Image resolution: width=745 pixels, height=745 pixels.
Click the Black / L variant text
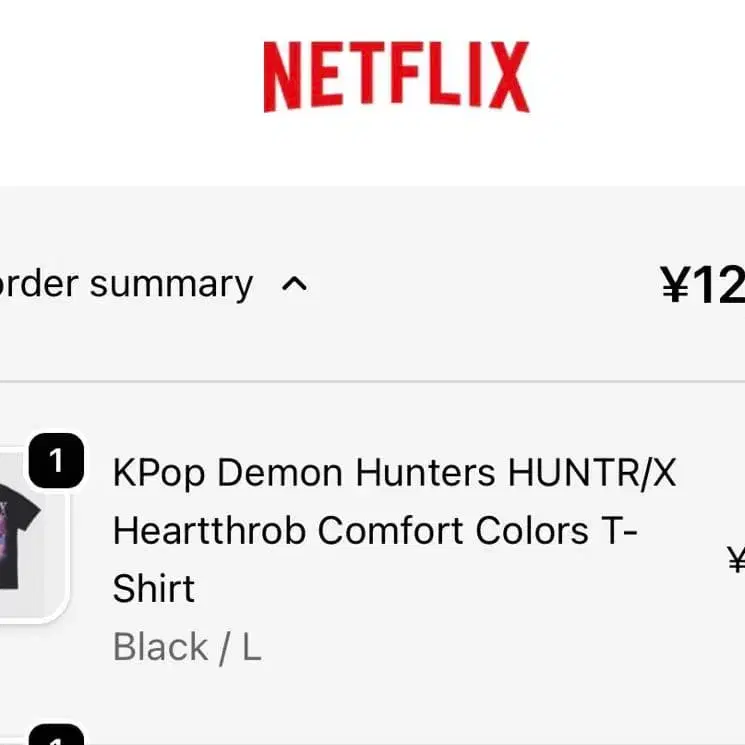click(x=187, y=647)
